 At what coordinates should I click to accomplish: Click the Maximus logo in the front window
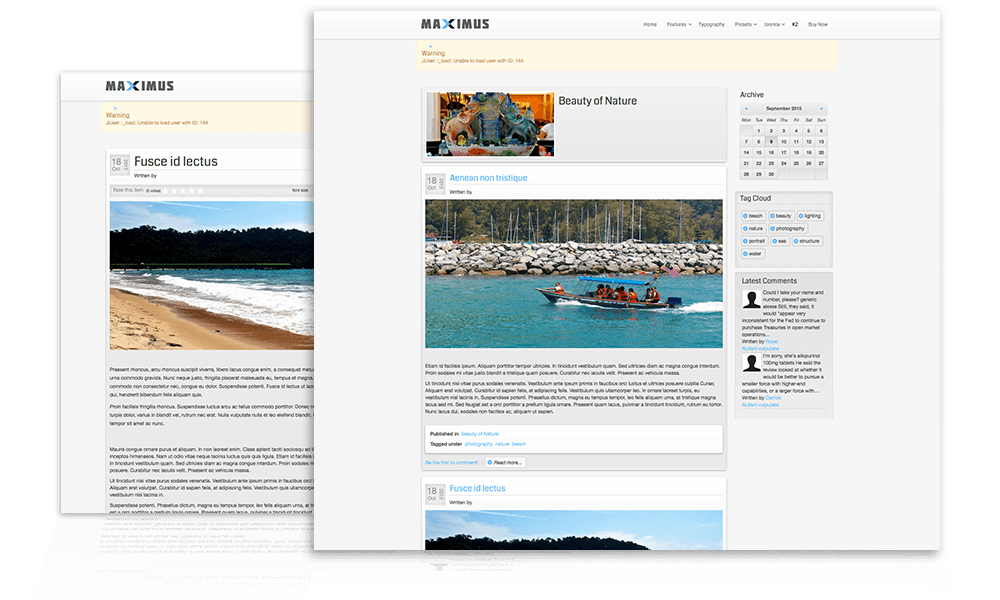tap(454, 24)
